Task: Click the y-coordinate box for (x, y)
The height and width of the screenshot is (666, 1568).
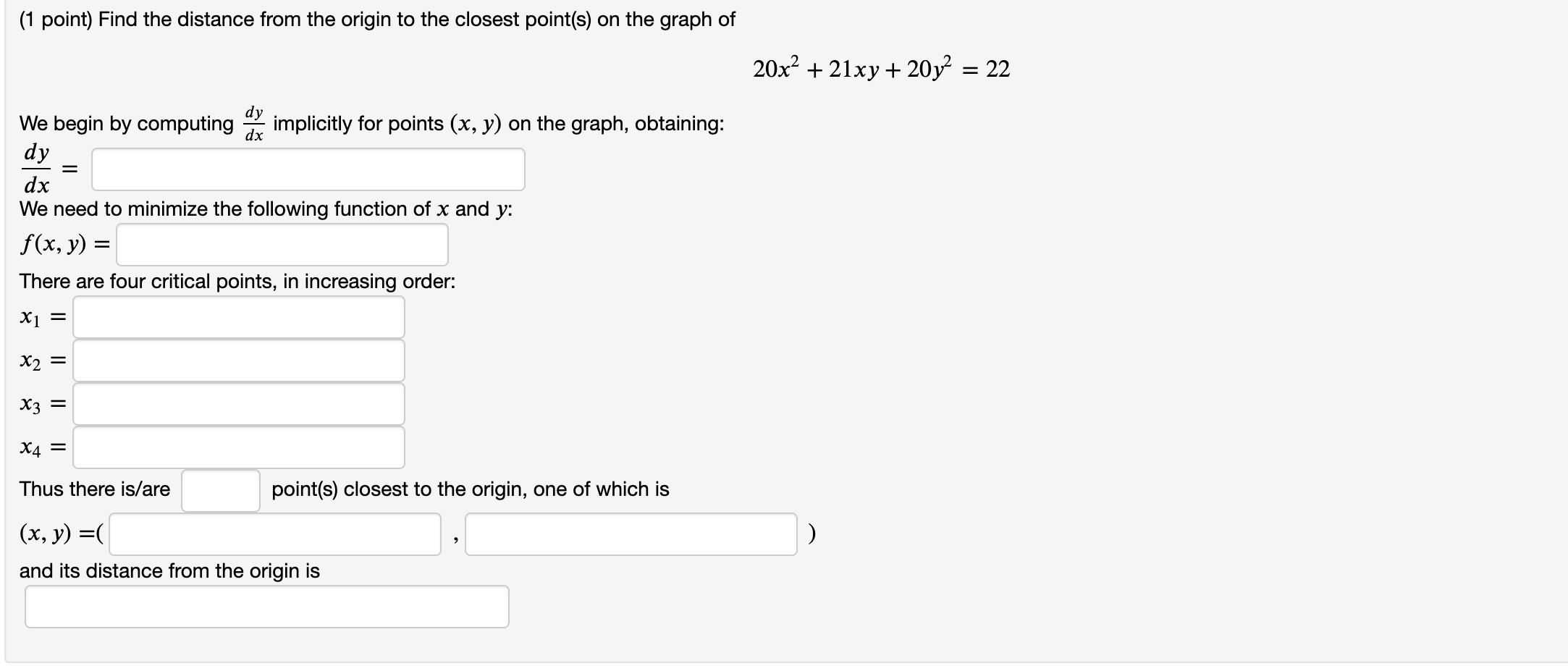Action: pos(632,536)
